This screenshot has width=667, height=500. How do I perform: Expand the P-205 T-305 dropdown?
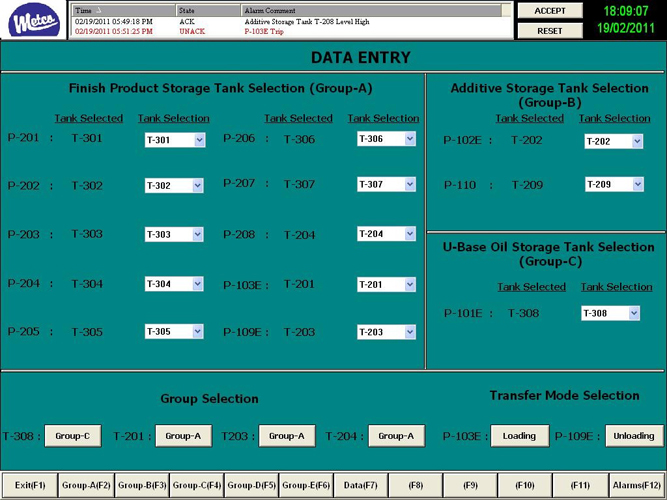tap(174, 331)
